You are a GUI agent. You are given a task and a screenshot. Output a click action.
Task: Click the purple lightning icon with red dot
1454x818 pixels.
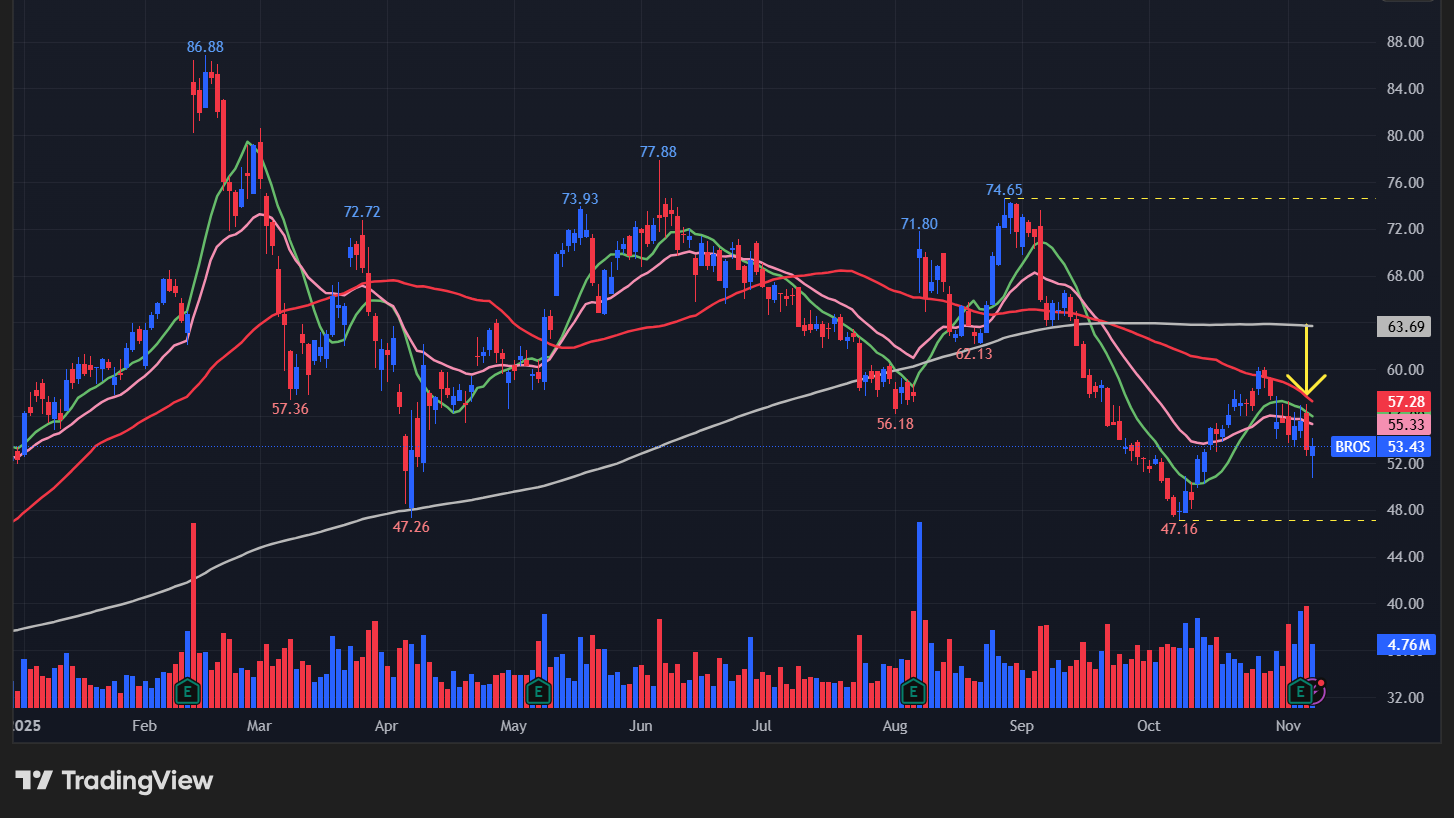coord(1317,690)
